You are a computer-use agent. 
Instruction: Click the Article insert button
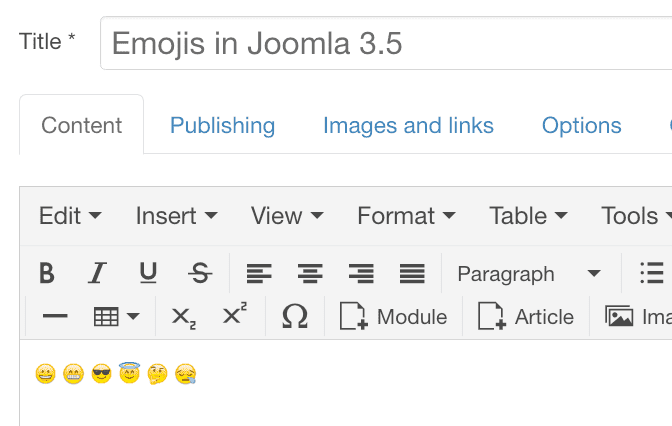point(526,316)
